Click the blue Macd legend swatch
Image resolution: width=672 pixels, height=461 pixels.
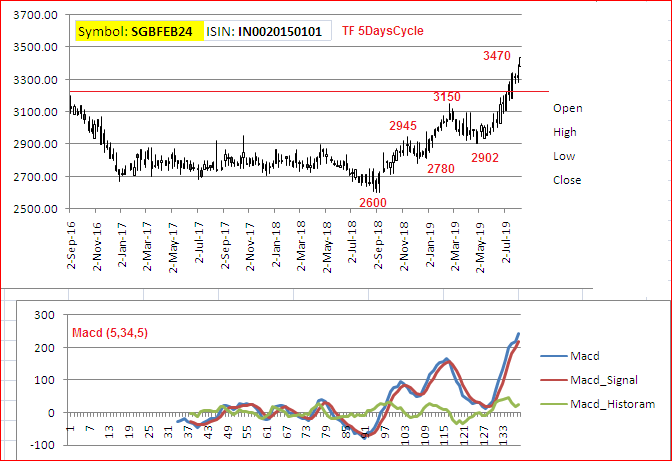pos(554,356)
